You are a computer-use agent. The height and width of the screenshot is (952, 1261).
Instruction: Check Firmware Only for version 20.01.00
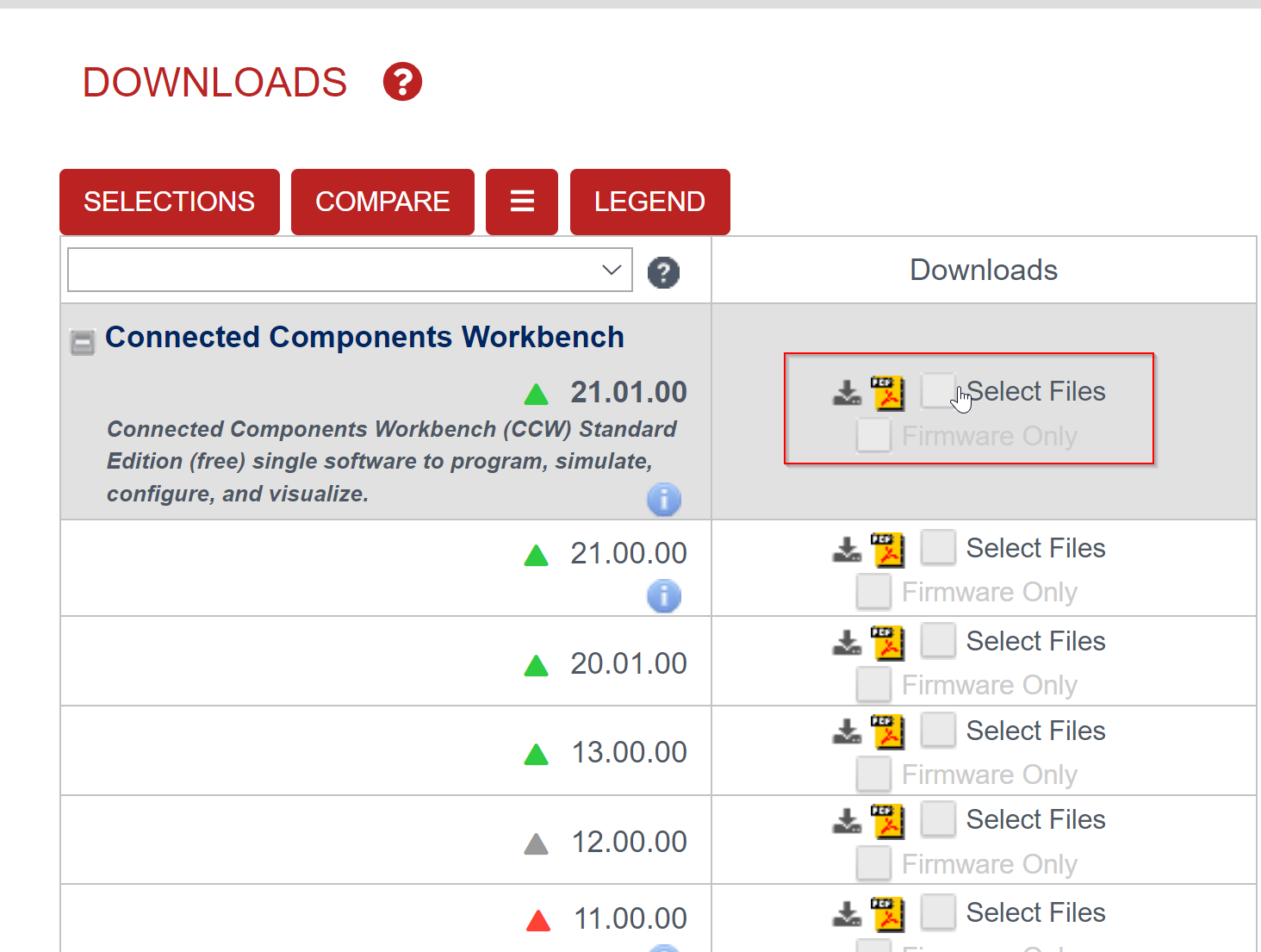click(x=873, y=685)
